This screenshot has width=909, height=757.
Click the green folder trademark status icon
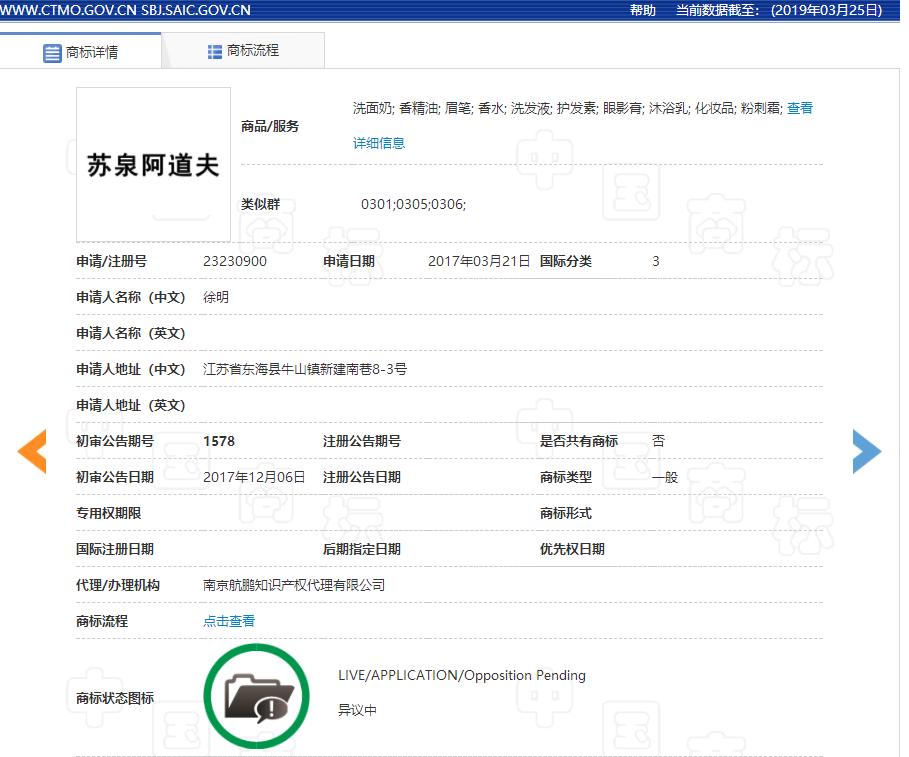pos(256,696)
